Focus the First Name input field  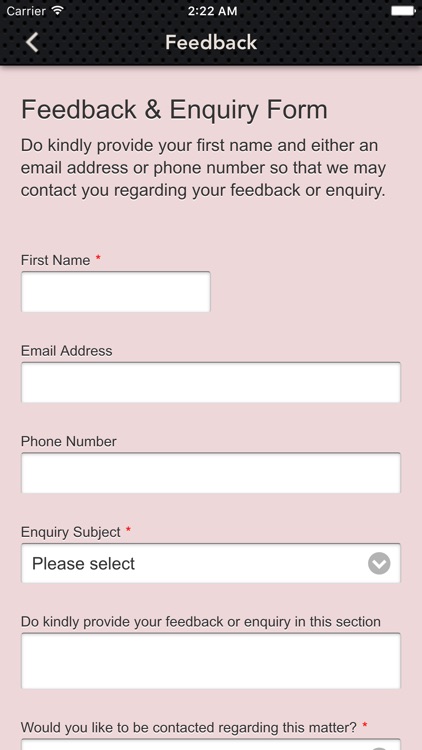[115, 292]
